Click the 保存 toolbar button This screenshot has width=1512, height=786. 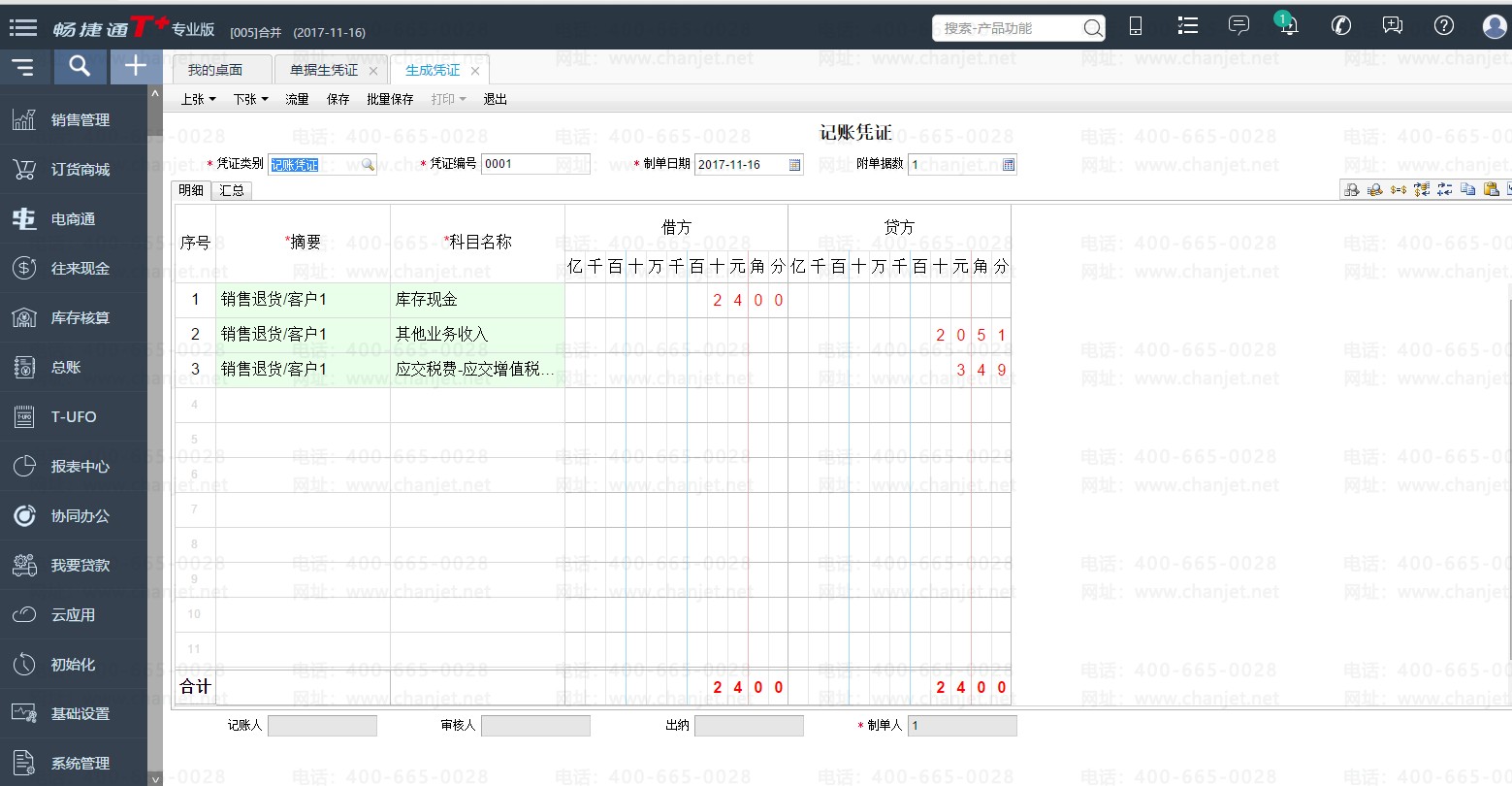pyautogui.click(x=338, y=99)
